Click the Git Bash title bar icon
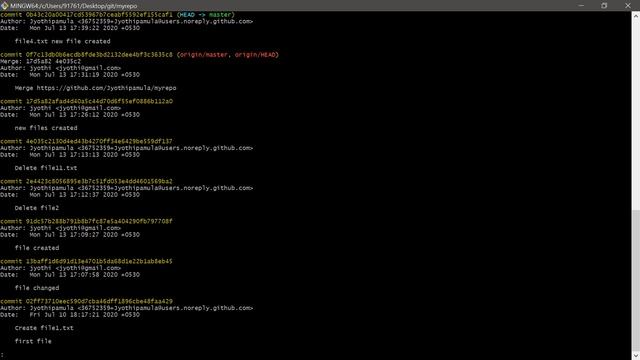This screenshot has width=640, height=360. (4, 6)
